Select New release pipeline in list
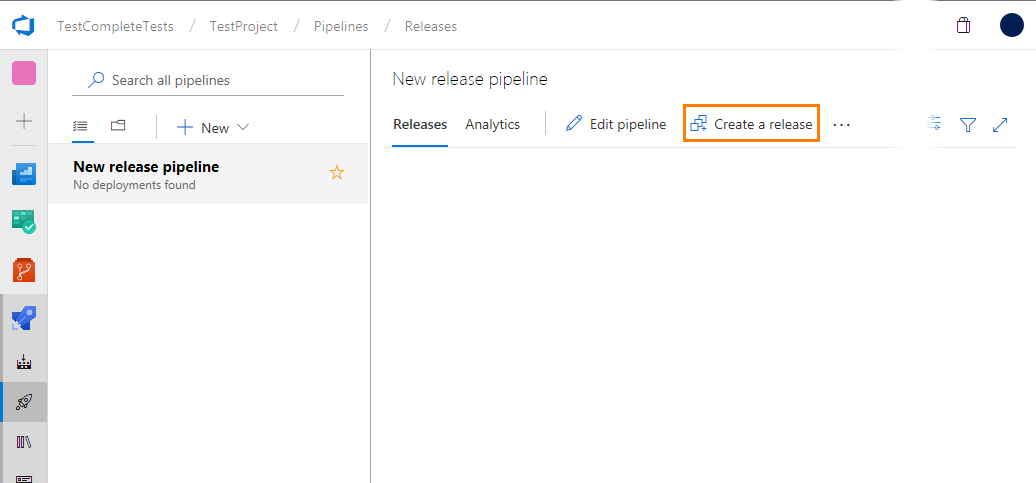Viewport: 1036px width, 483px height. tap(208, 174)
